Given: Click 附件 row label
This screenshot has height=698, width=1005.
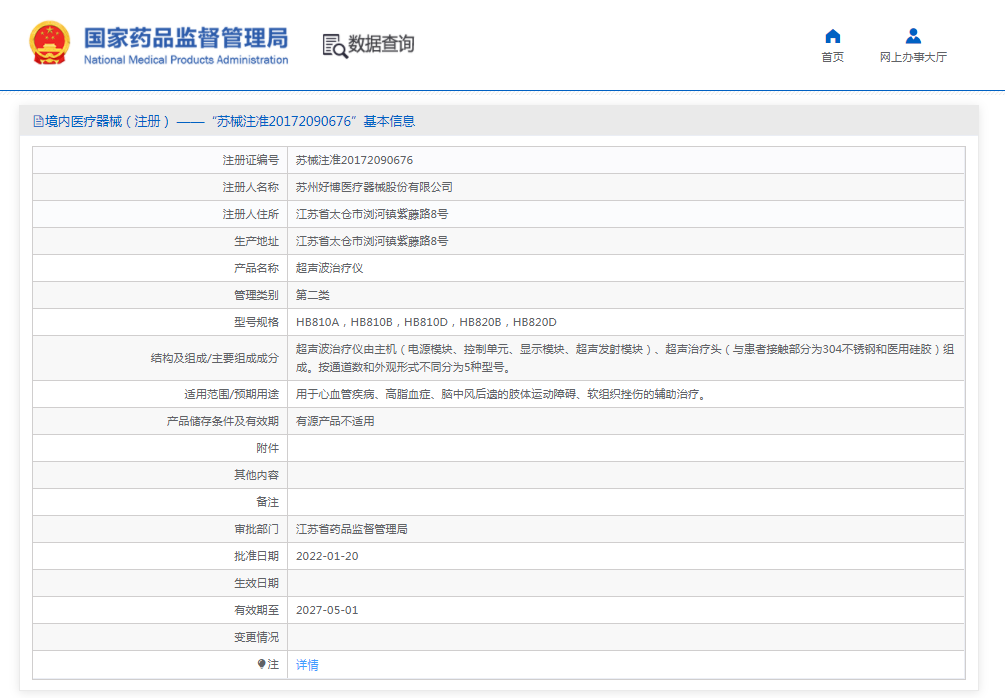Looking at the screenshot, I should click(x=267, y=448).
